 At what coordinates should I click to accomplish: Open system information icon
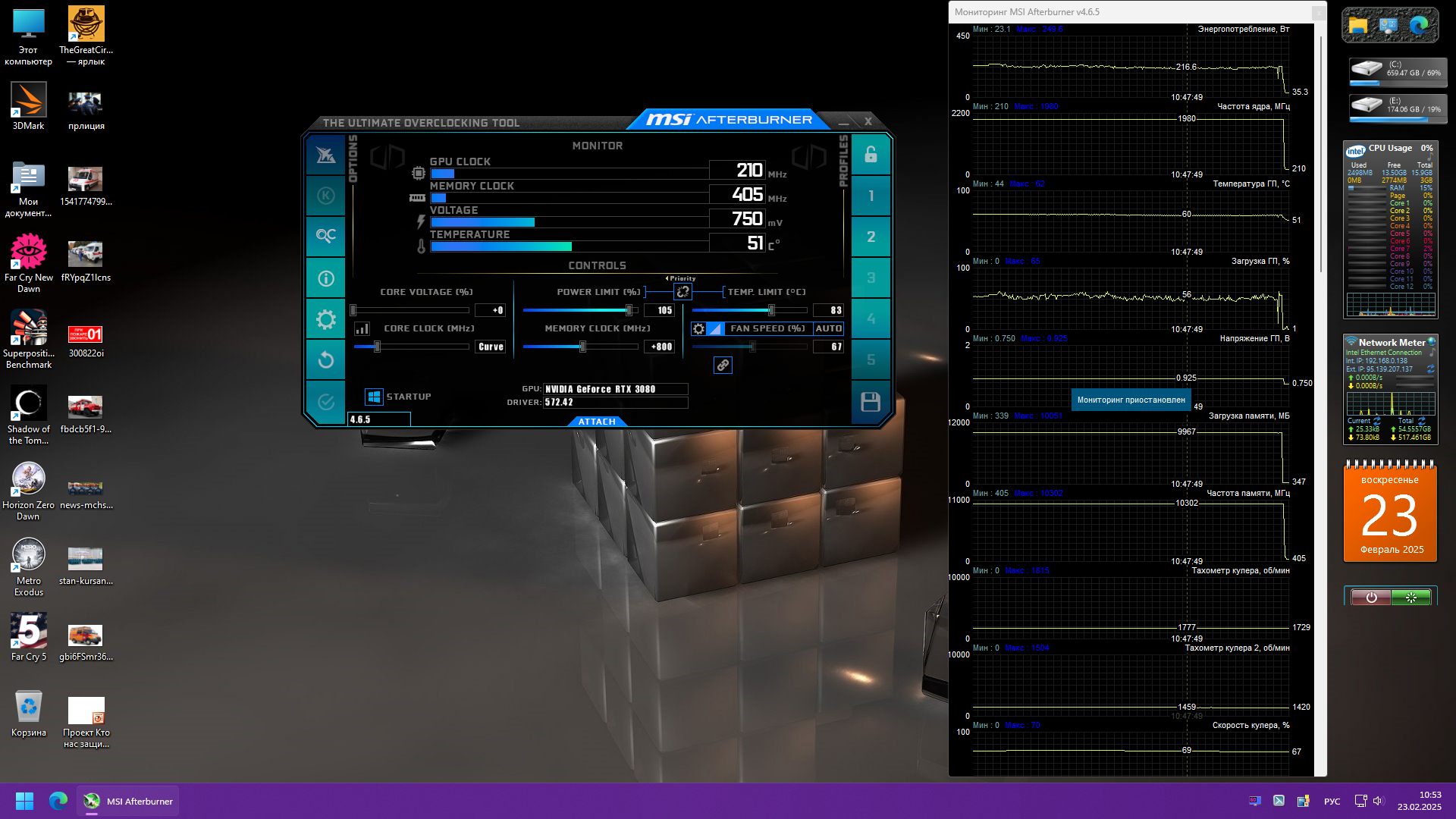[326, 278]
